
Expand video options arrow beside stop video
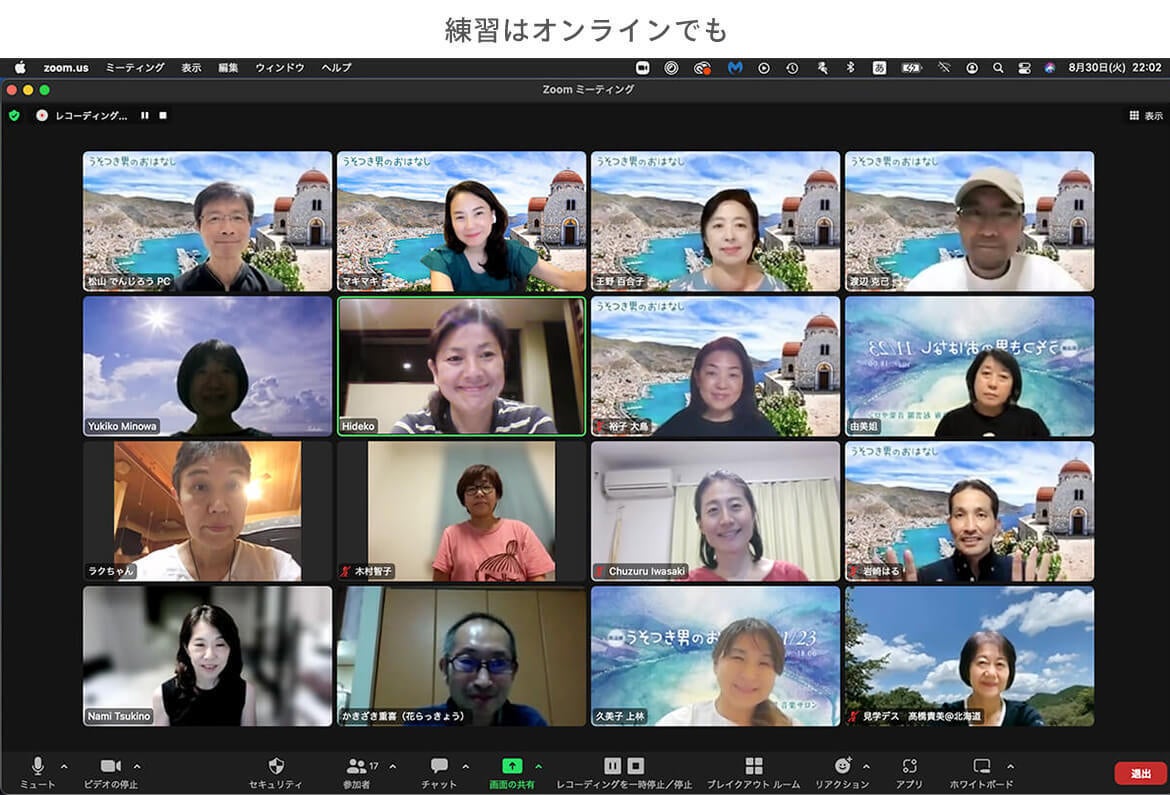point(137,767)
